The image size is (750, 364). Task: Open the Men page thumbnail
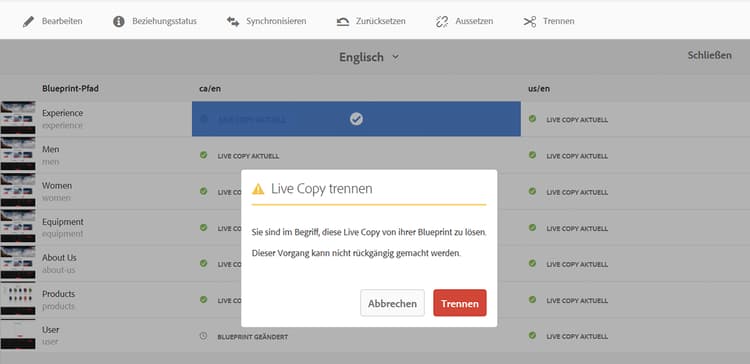point(18,154)
